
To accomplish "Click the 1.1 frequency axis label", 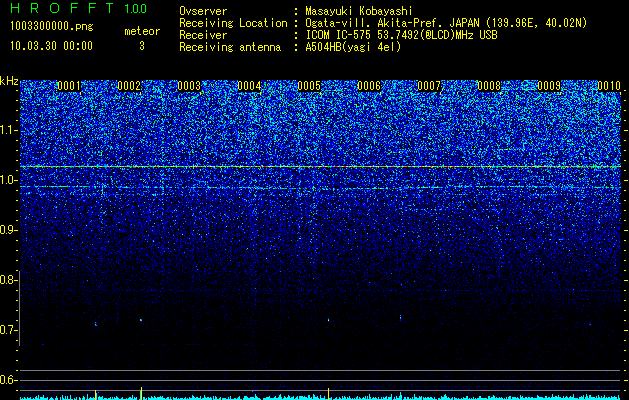I will click(8, 130).
